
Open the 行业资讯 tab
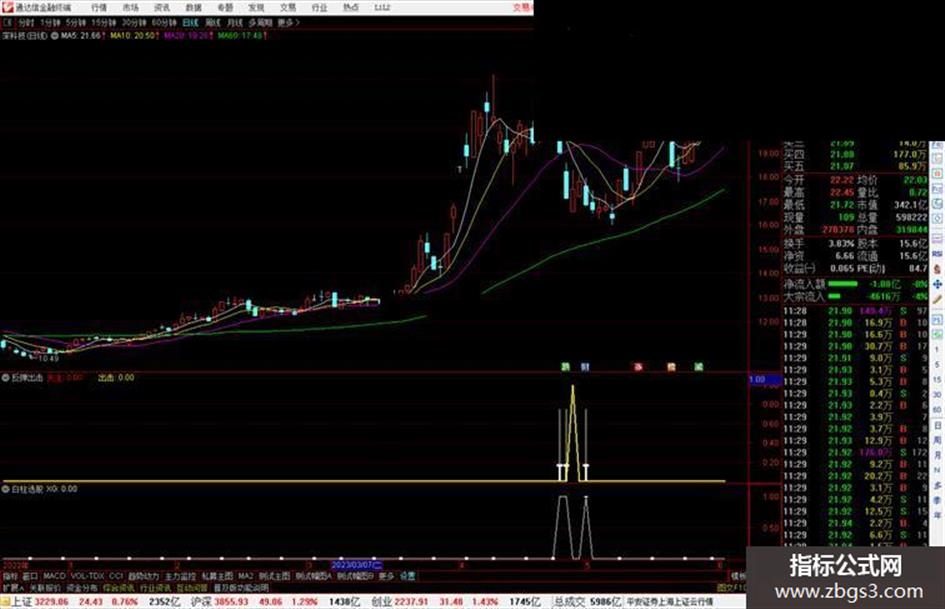155,588
